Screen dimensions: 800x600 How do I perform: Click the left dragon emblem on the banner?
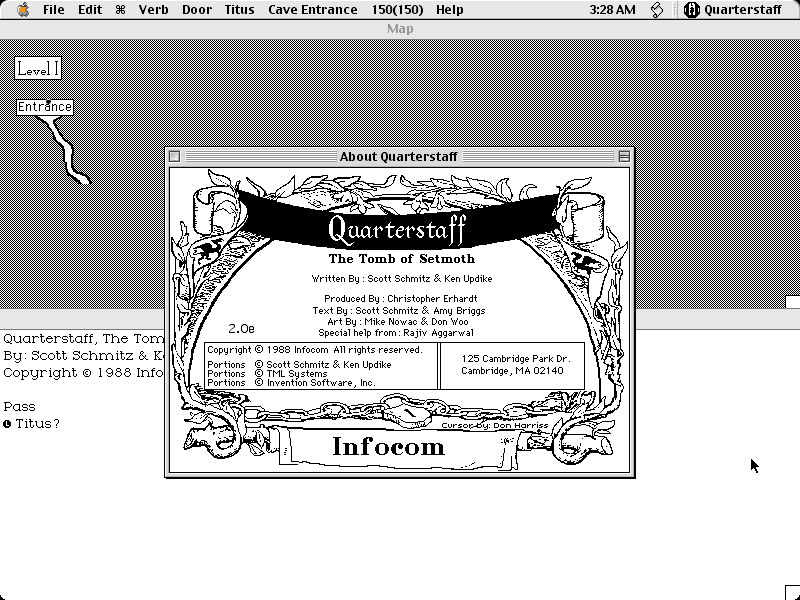(209, 249)
